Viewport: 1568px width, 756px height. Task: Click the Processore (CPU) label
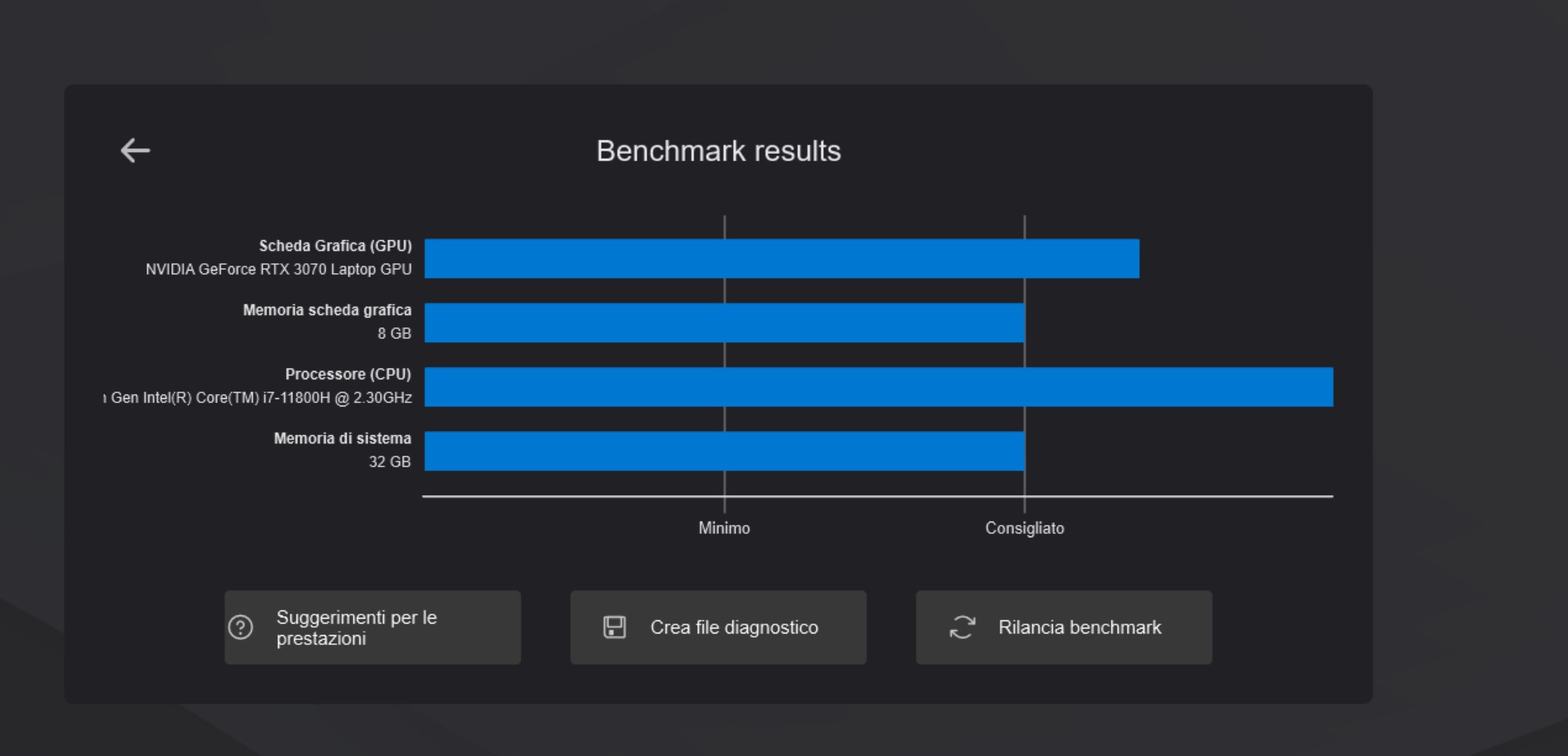coord(348,374)
